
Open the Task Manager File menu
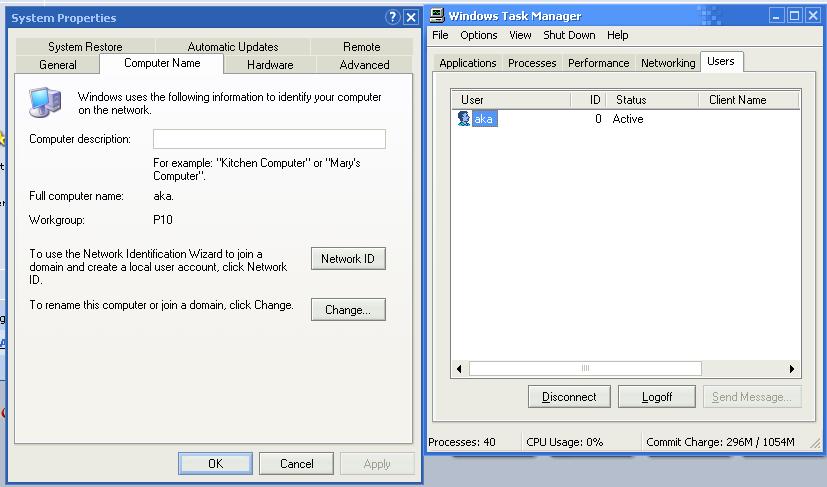tap(440, 35)
